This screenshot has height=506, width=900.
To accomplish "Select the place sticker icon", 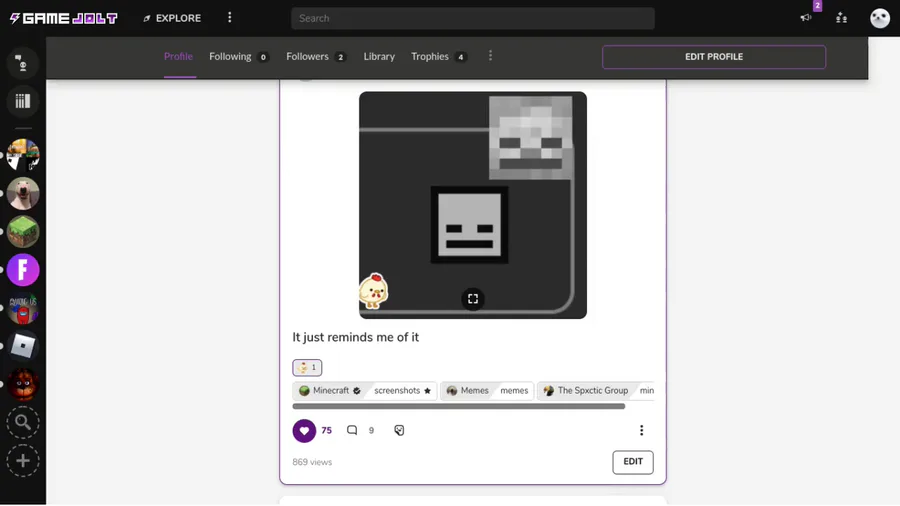I will tap(399, 430).
